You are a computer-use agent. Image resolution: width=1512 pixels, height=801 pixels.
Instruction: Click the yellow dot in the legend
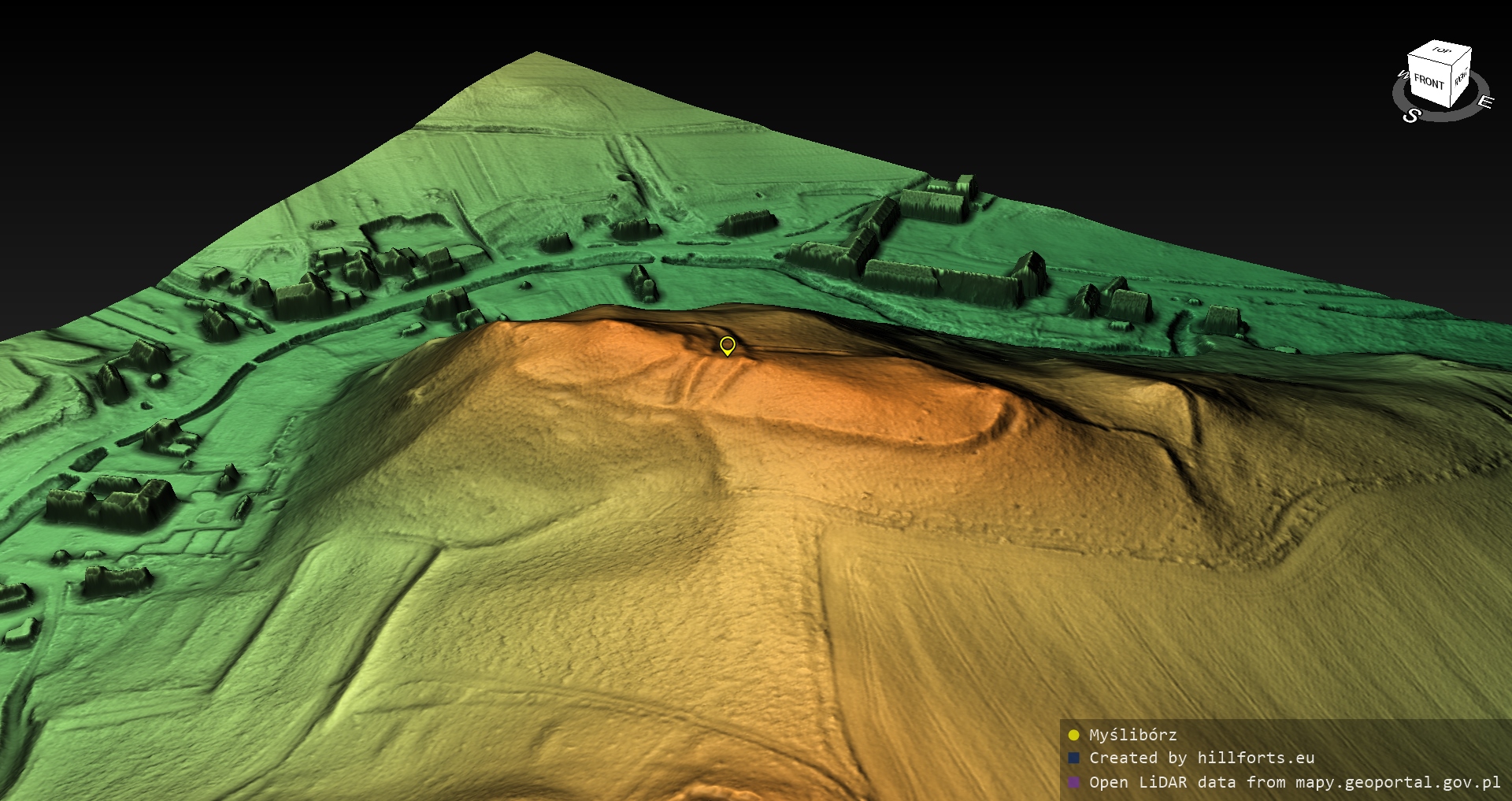(1073, 735)
